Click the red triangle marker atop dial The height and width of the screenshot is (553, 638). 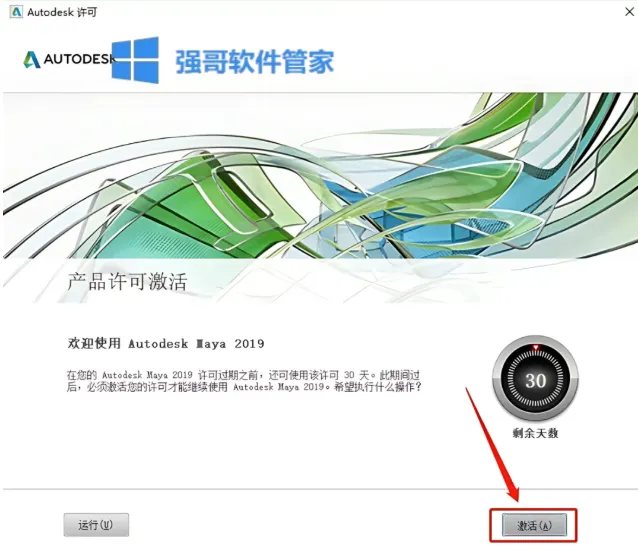click(536, 348)
